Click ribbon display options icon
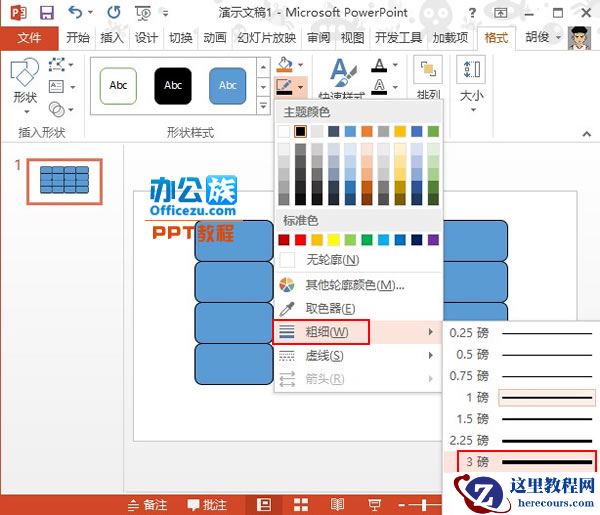This screenshot has height=515, width=600. (500, 13)
